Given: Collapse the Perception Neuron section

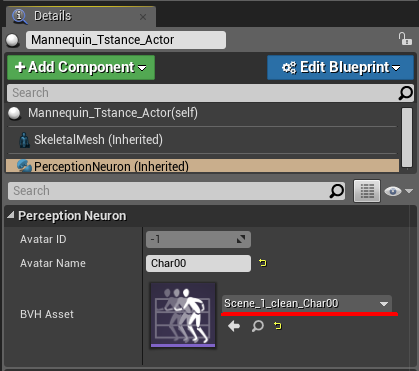Looking at the screenshot, I should click(x=11, y=215).
